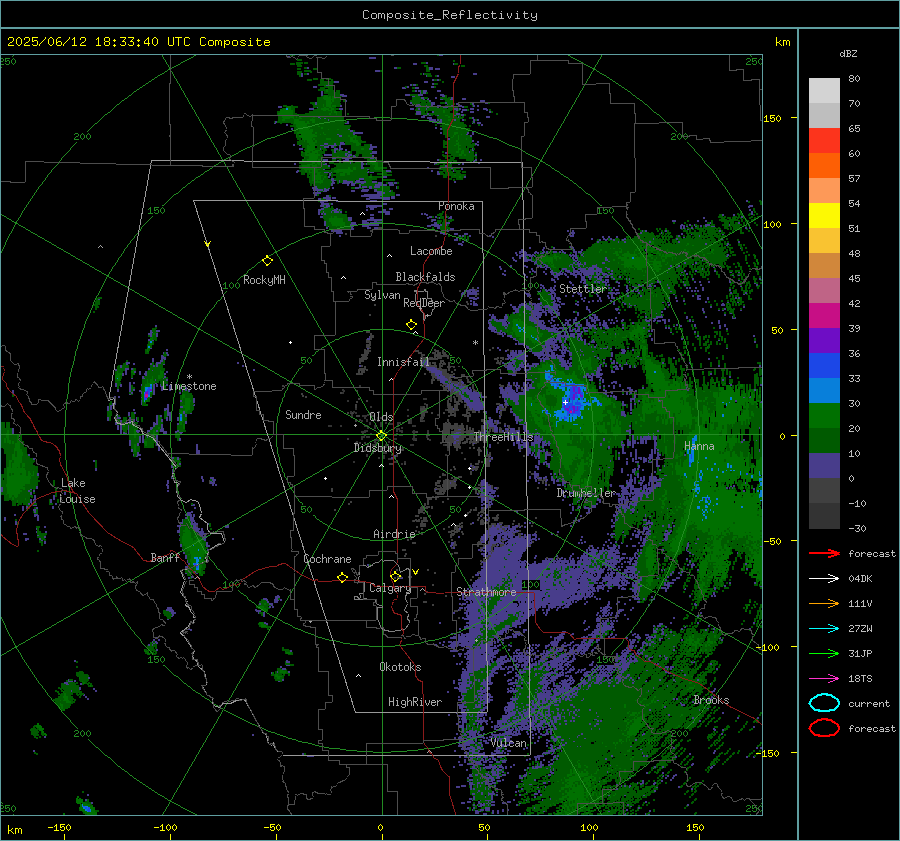Click the Blackfalds town label
Screen dimensions: 900x841
tap(425, 277)
